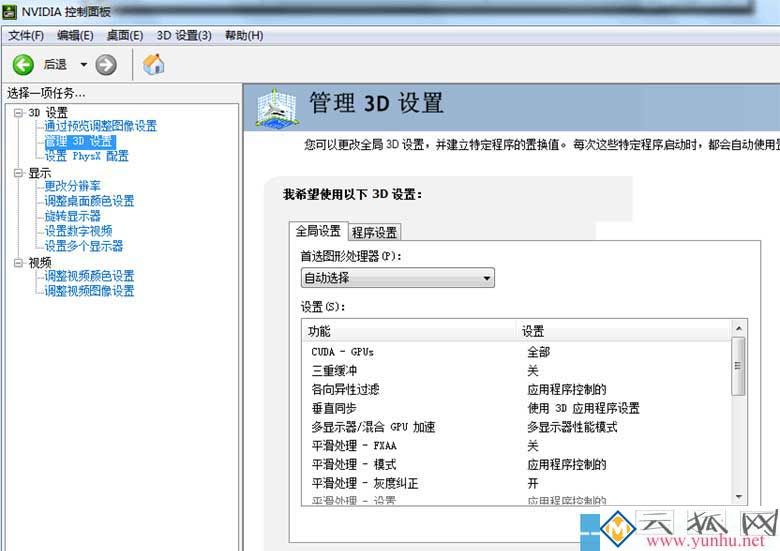Open 设置数字视频 link

pos(79,231)
